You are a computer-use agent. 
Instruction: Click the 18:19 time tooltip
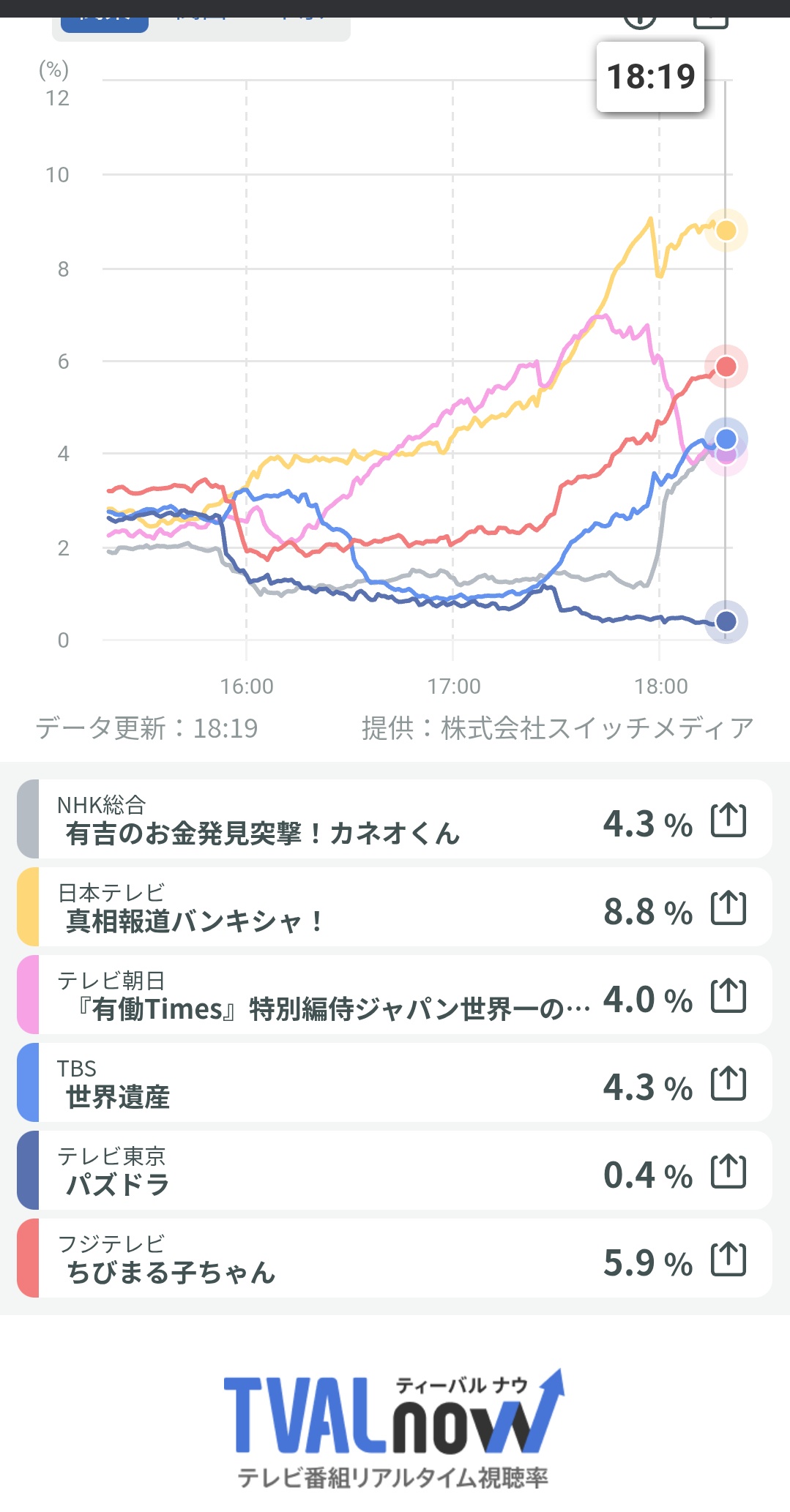point(650,76)
